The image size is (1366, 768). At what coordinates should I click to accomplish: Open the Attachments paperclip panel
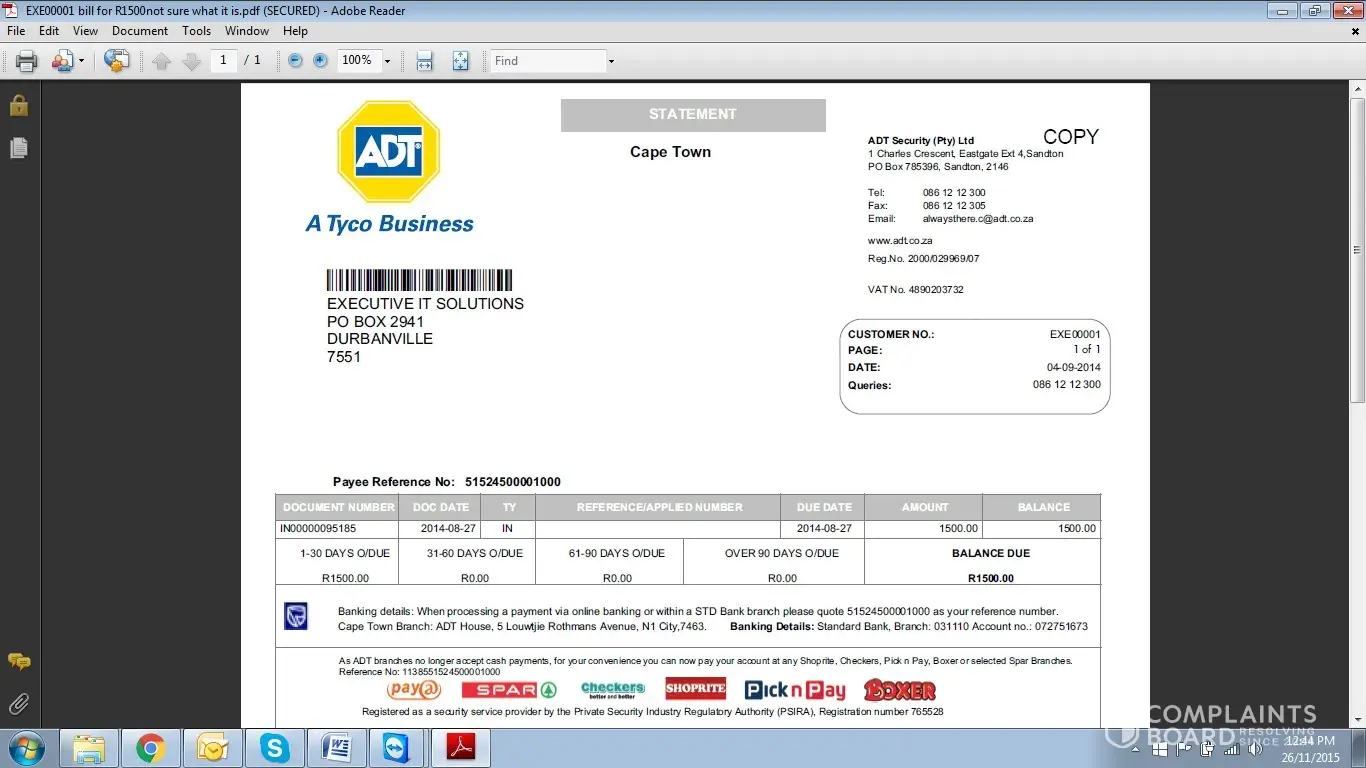(x=18, y=704)
